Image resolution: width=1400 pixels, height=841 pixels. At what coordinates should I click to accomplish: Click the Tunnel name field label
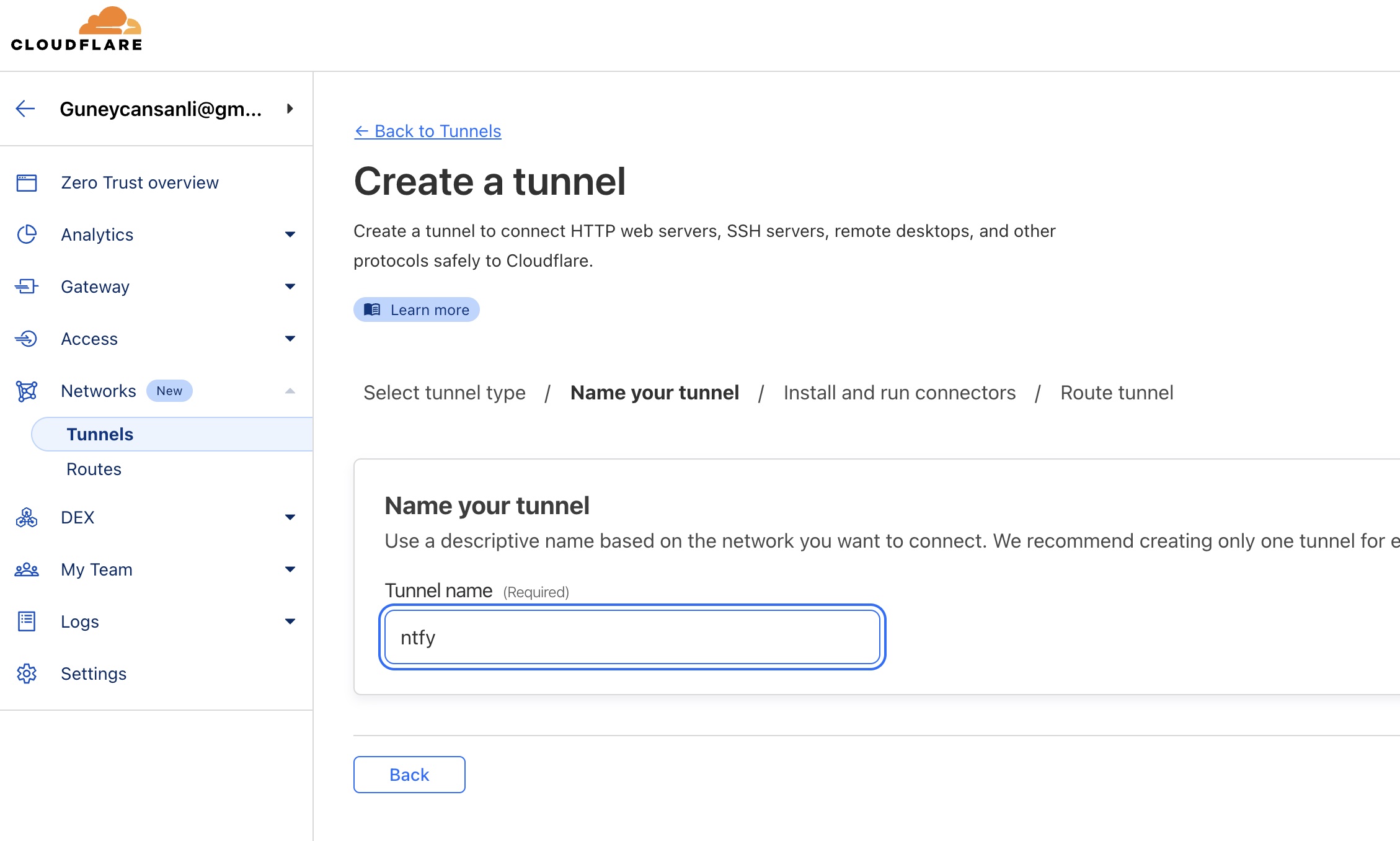[438, 591]
